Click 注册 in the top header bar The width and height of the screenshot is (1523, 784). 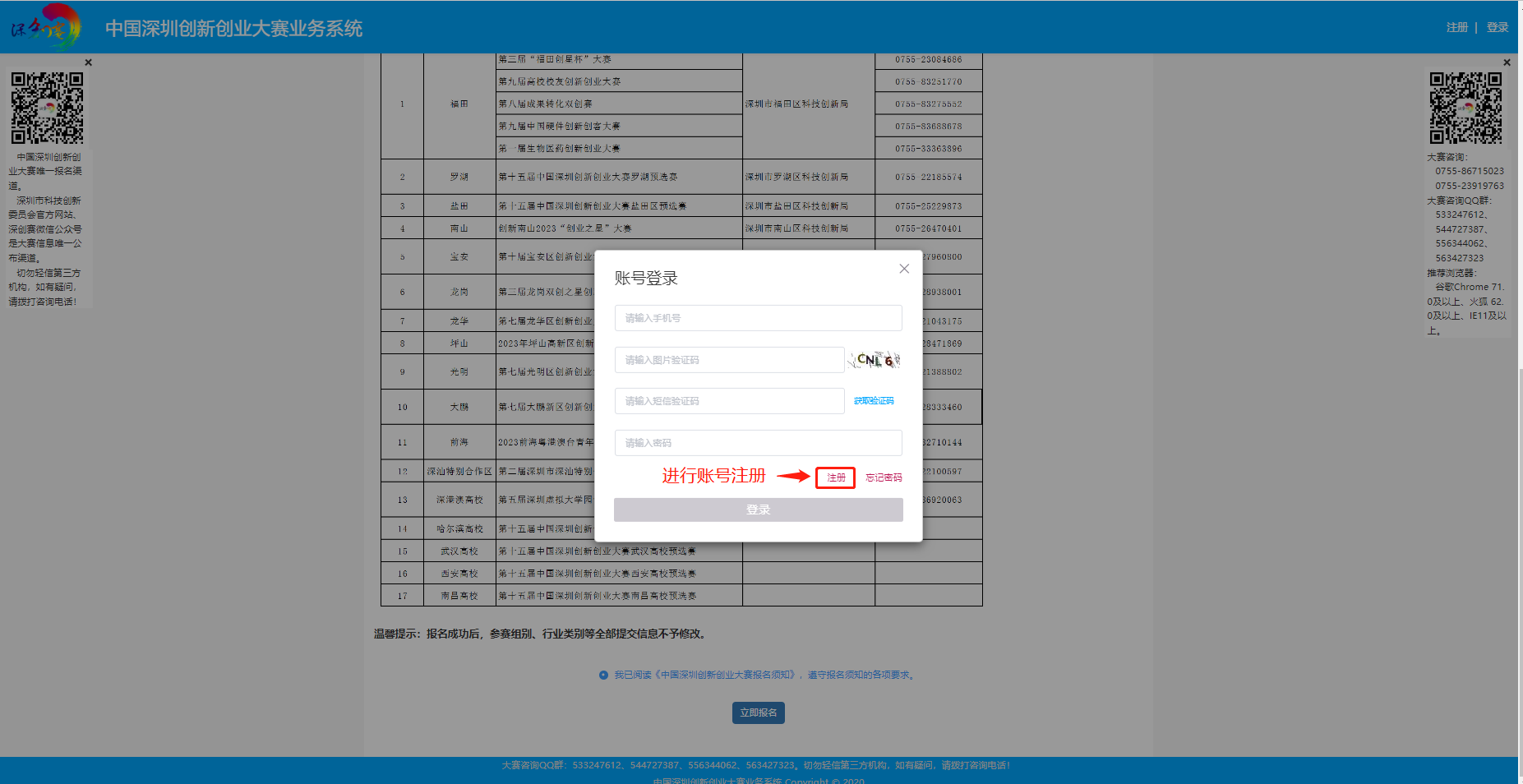tap(1457, 27)
